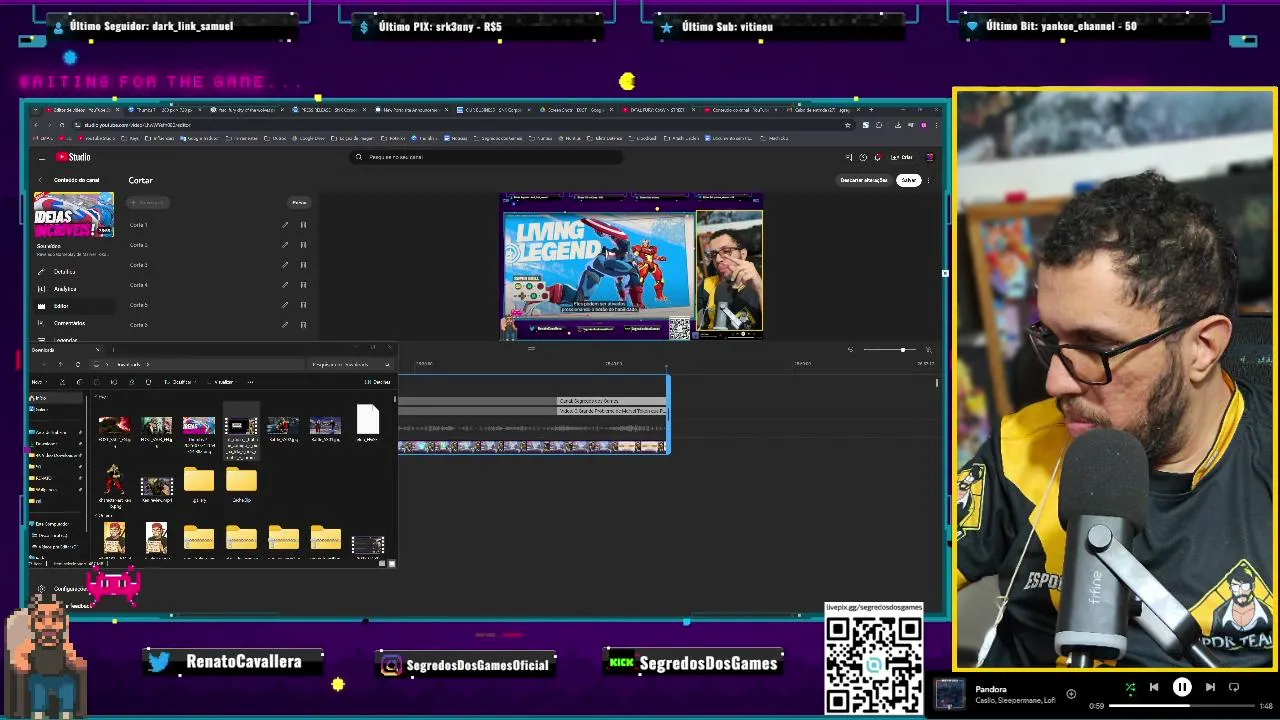Image resolution: width=1280 pixels, height=720 pixels.
Task: Delete Corte 2 with its trash icon
Action: coord(303,245)
